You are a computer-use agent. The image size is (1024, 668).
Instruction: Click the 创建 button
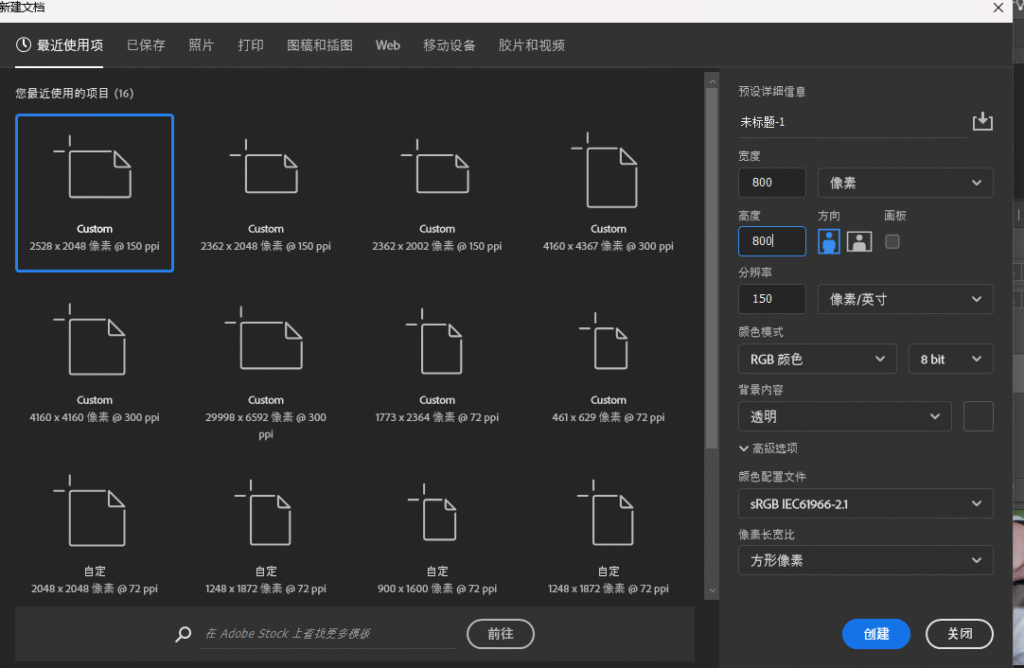tap(876, 633)
